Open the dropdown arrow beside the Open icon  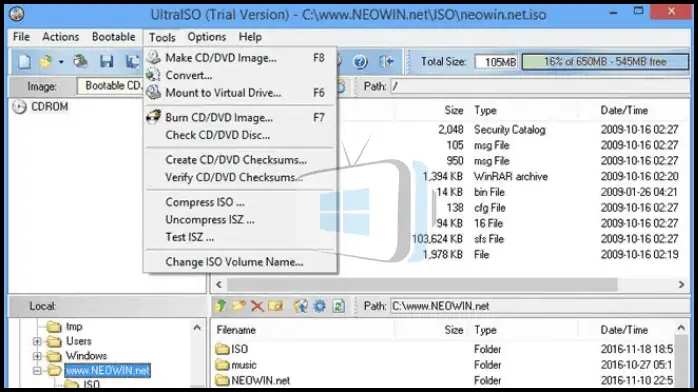[x=61, y=62]
